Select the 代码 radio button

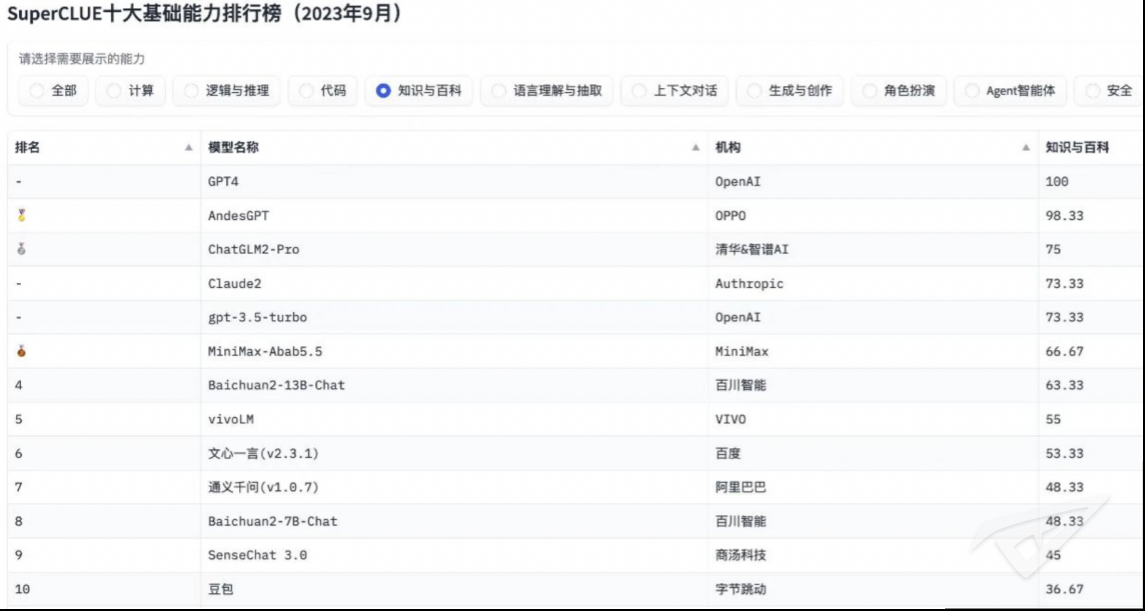pyautogui.click(x=306, y=91)
